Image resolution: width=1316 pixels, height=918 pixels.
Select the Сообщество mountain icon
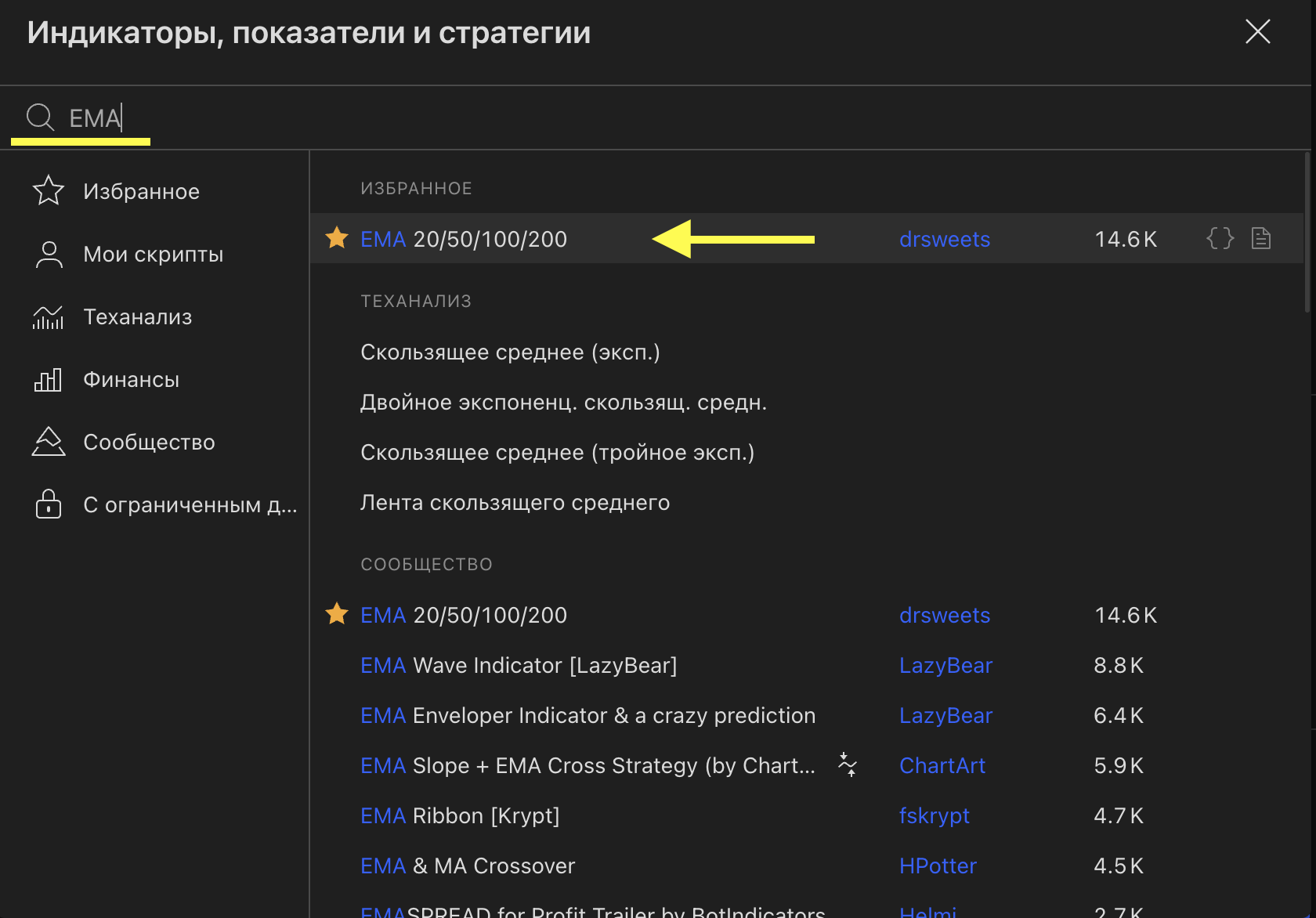tap(48, 442)
